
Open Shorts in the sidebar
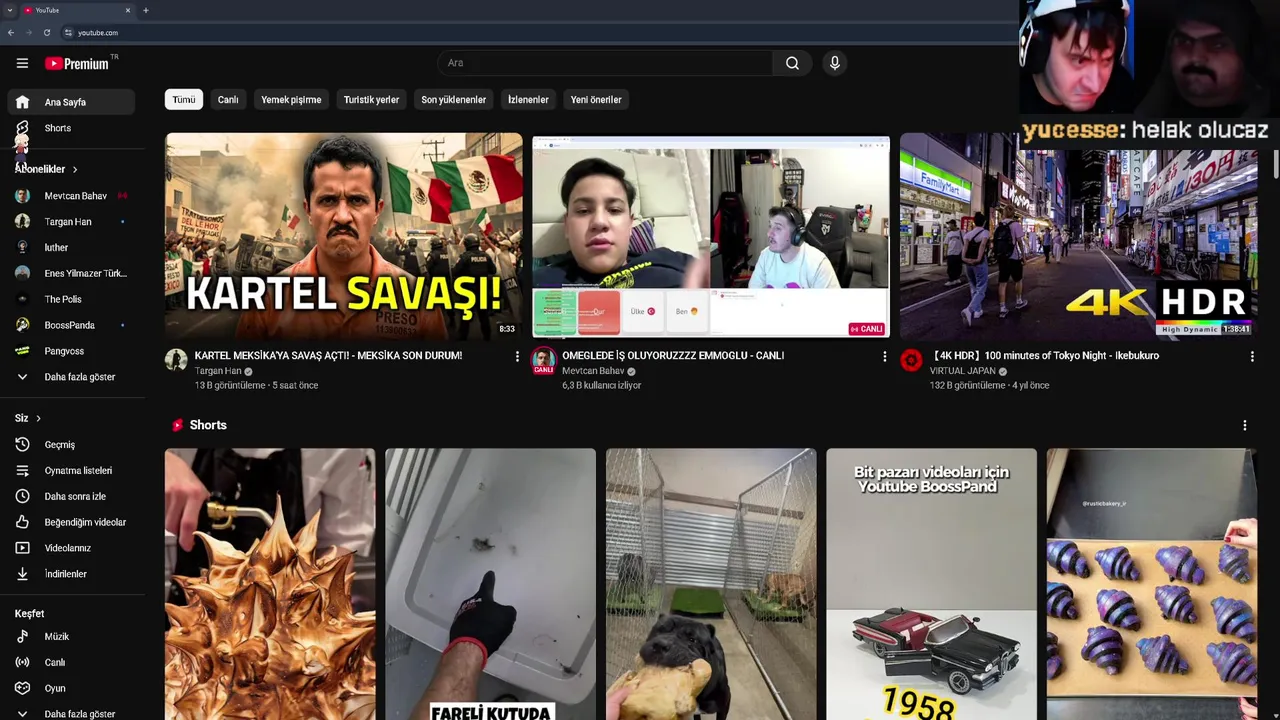(70, 128)
